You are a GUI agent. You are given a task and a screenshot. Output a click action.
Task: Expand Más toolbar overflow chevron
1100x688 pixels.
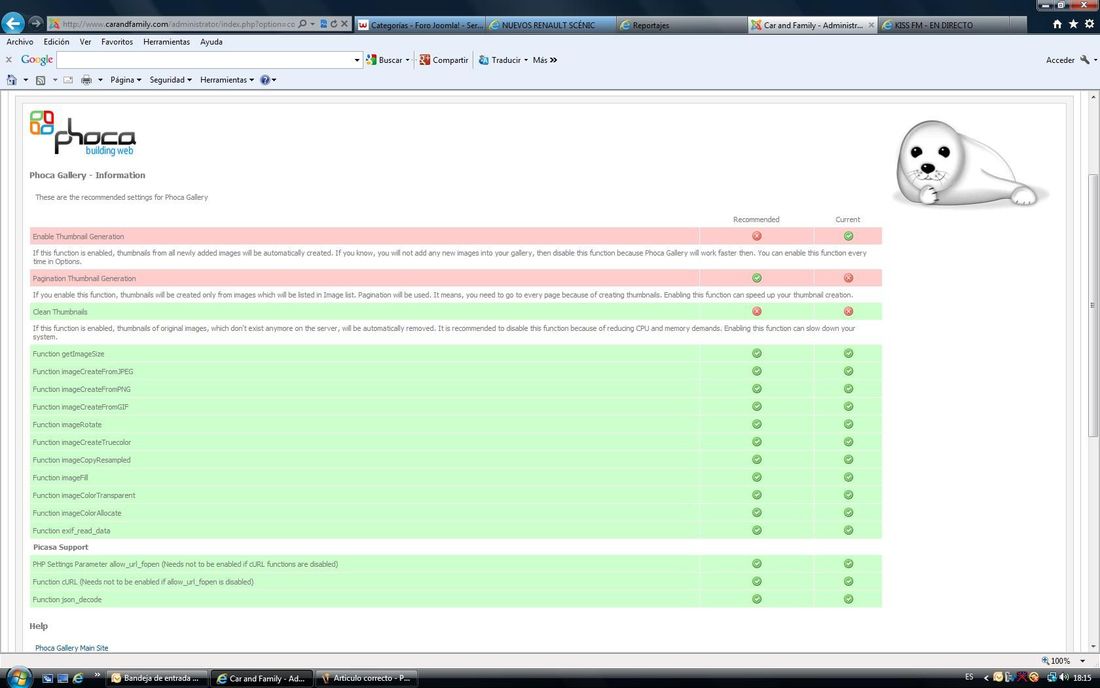click(554, 60)
